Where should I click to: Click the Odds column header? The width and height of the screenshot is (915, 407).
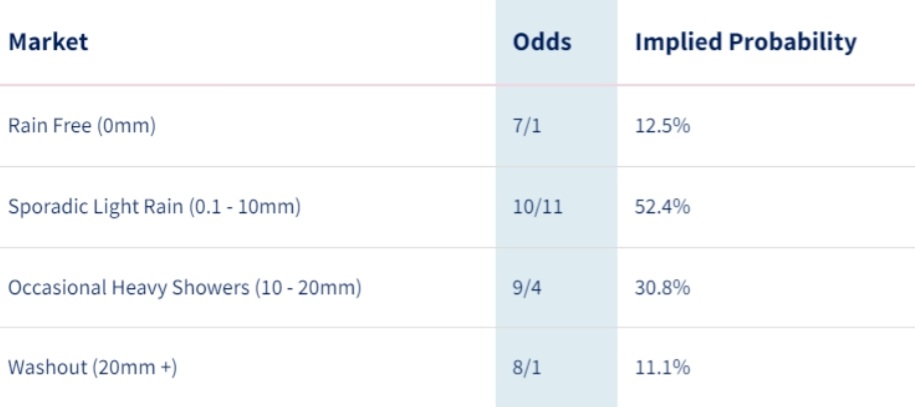[x=542, y=42]
